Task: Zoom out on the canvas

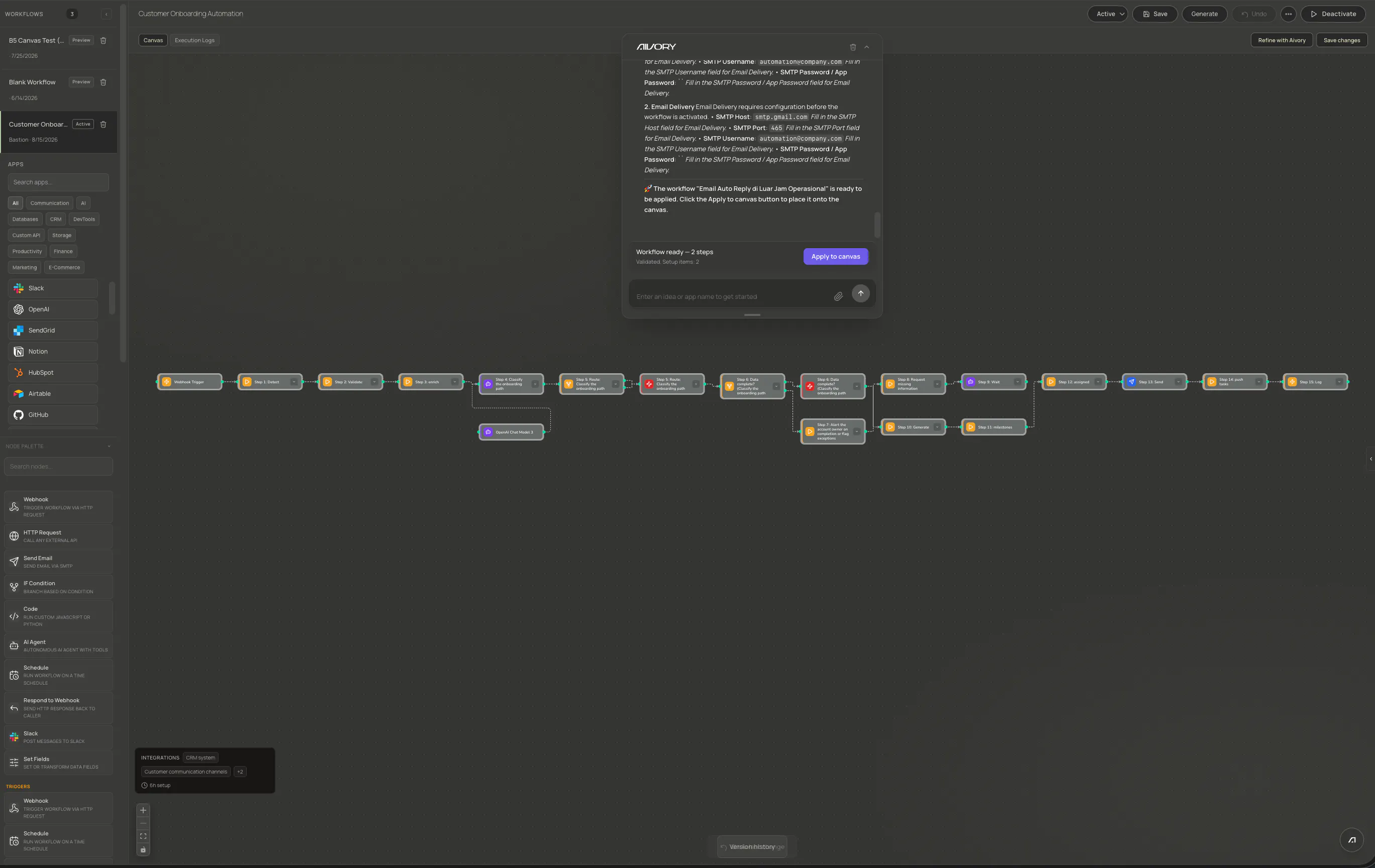Action: (143, 823)
